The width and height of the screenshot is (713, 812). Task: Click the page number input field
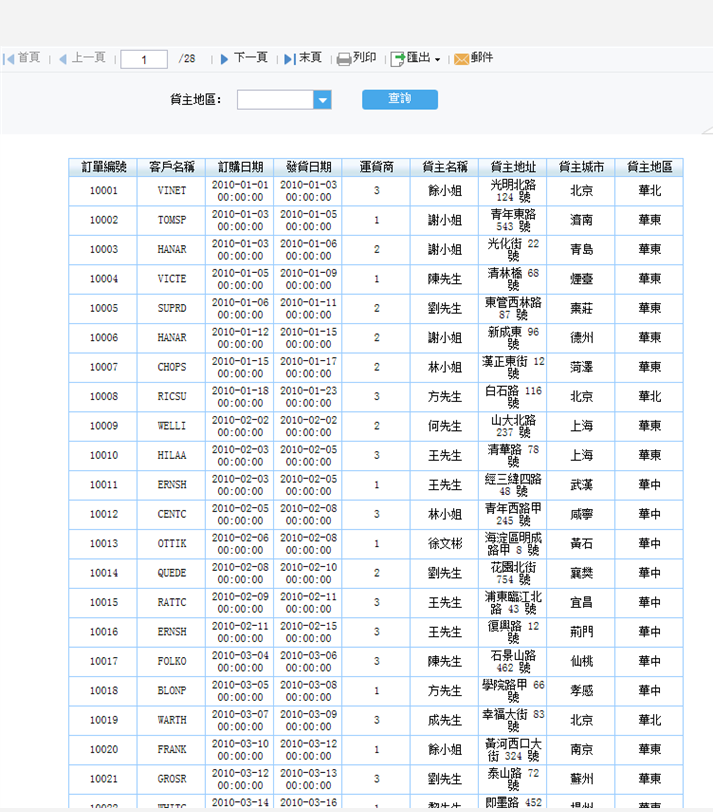point(144,60)
